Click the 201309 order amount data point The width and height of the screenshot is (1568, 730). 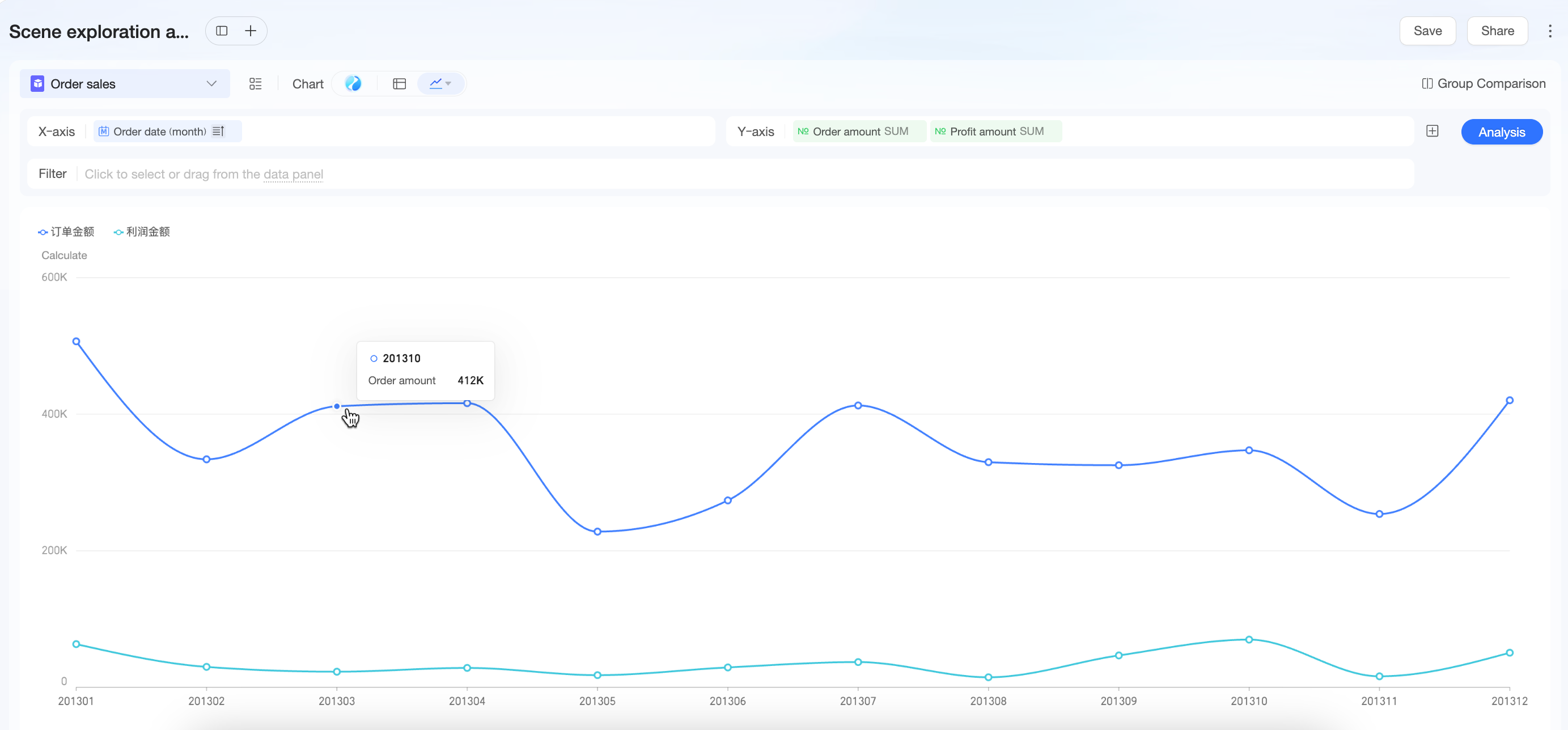(1118, 466)
